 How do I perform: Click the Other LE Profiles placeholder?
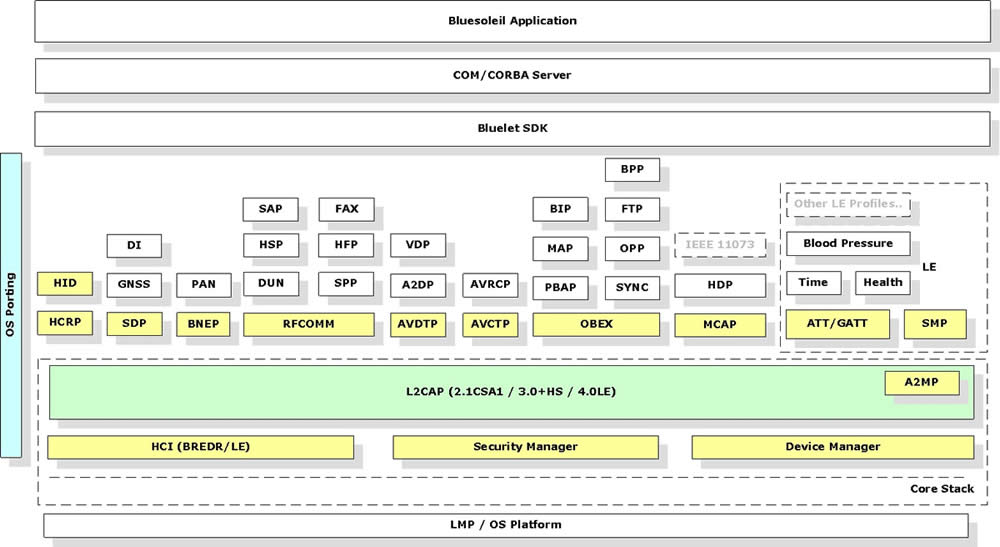pos(848,205)
